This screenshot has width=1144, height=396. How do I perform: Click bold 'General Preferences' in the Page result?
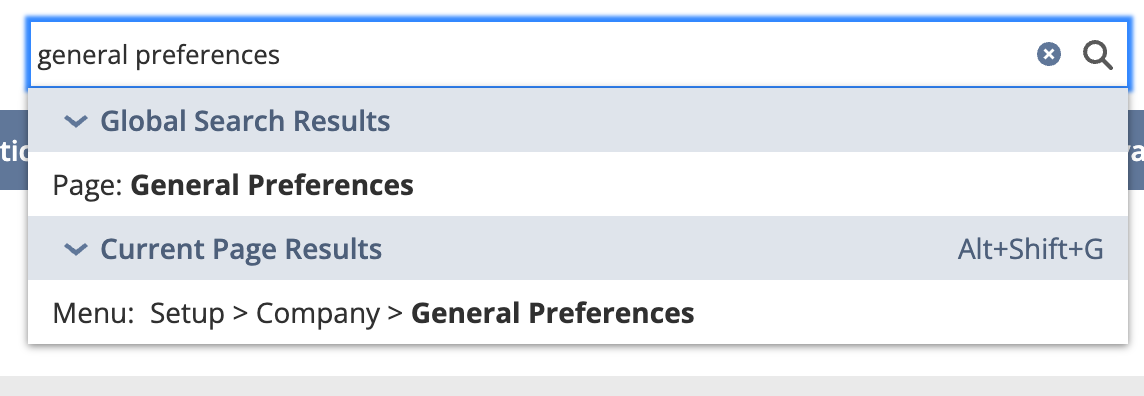271,185
